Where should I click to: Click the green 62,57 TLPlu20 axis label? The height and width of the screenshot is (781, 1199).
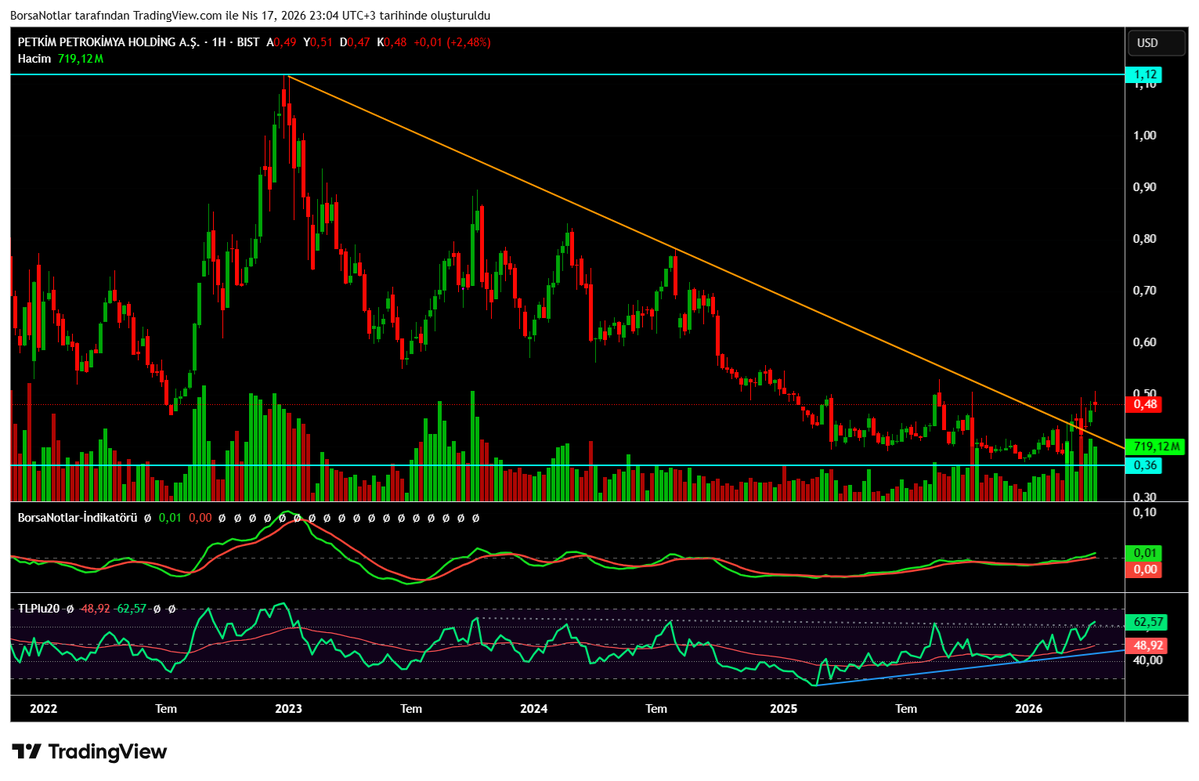1146,622
